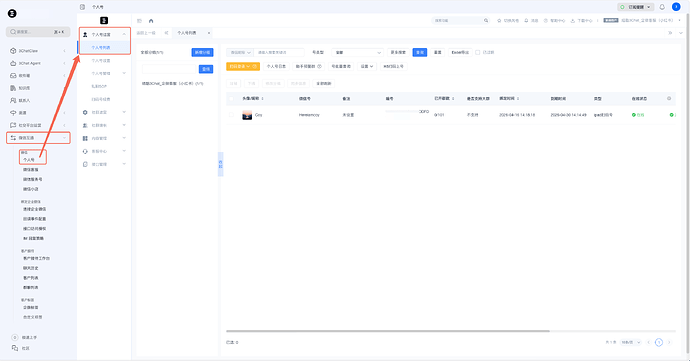The width and height of the screenshot is (690, 361).
Task: Open the contacts person icon item
Action: pos(13,100)
